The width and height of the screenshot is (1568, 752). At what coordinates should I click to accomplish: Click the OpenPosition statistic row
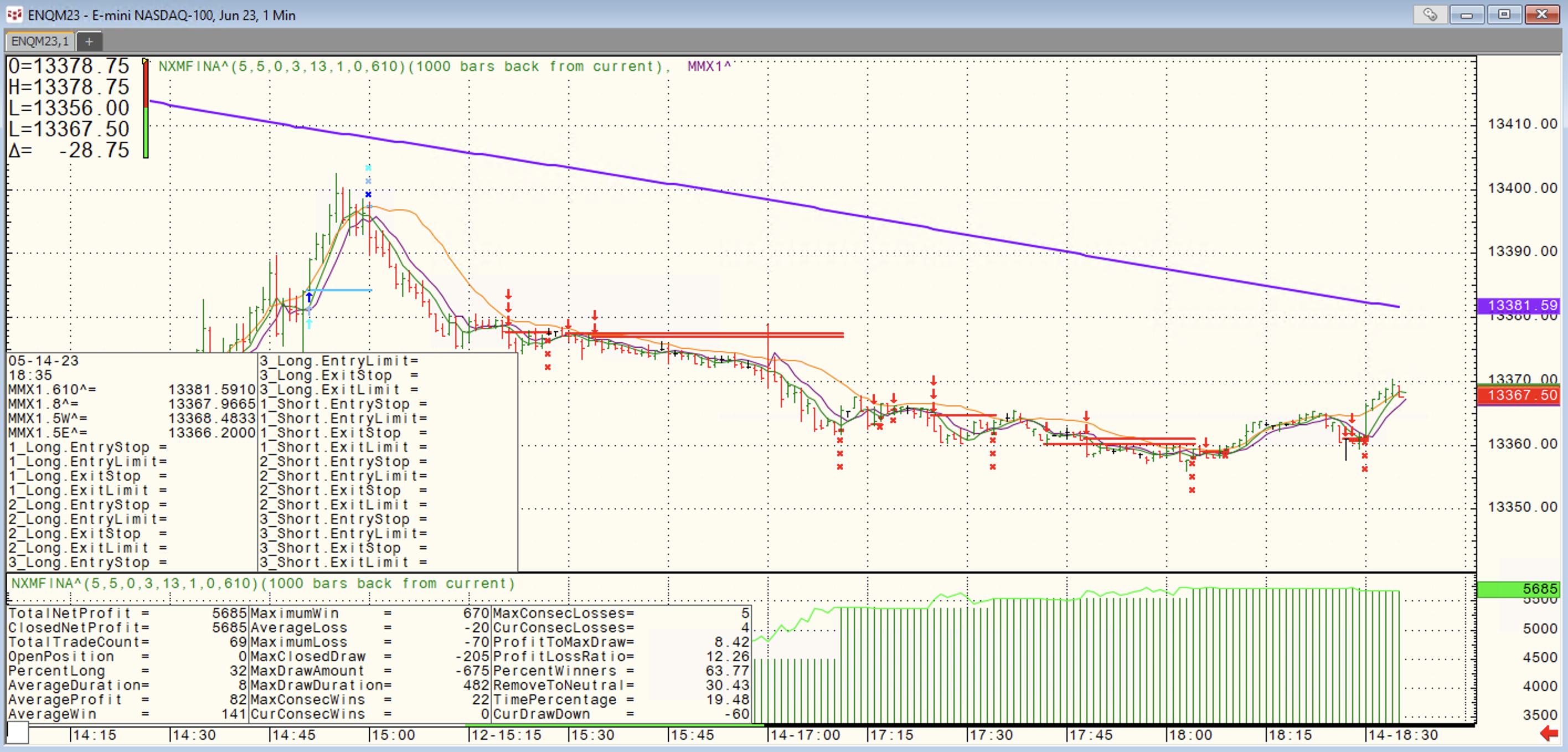[127, 656]
